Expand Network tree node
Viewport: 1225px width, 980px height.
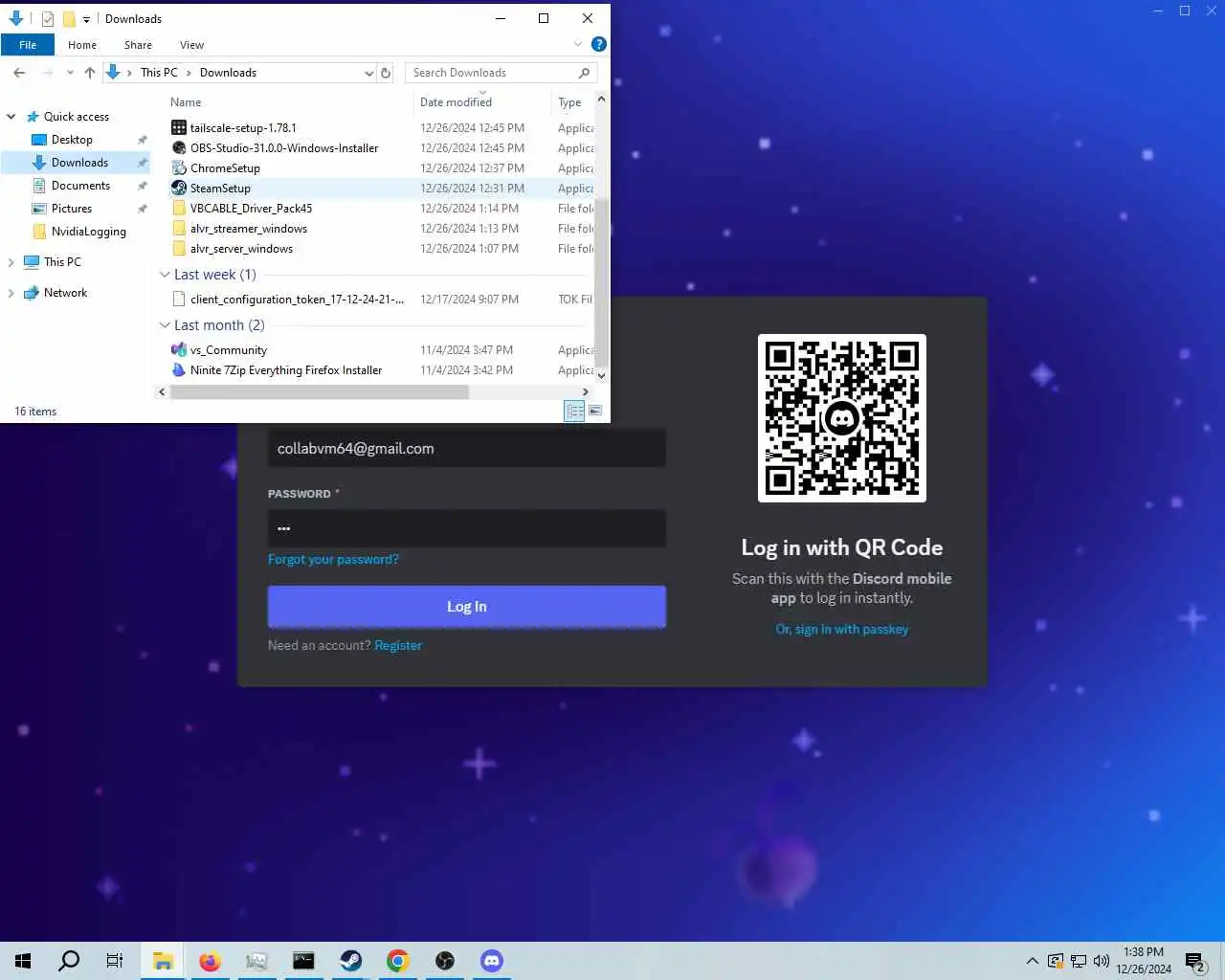coord(11,293)
